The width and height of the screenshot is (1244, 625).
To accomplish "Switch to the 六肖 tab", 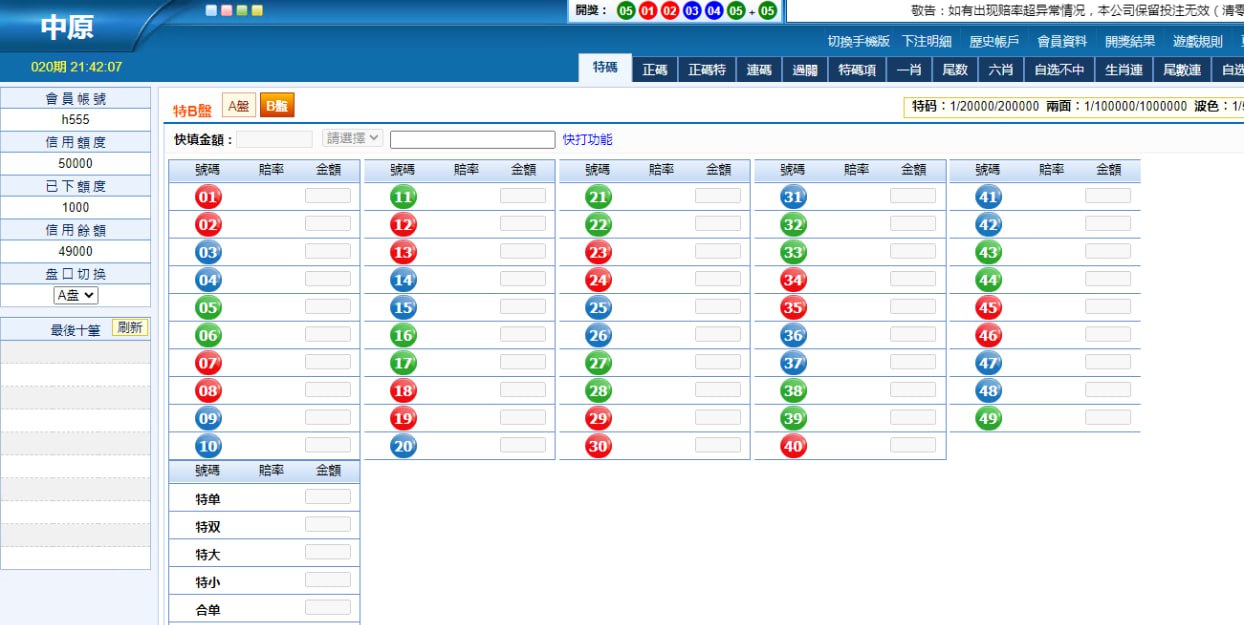I will click(x=1000, y=70).
